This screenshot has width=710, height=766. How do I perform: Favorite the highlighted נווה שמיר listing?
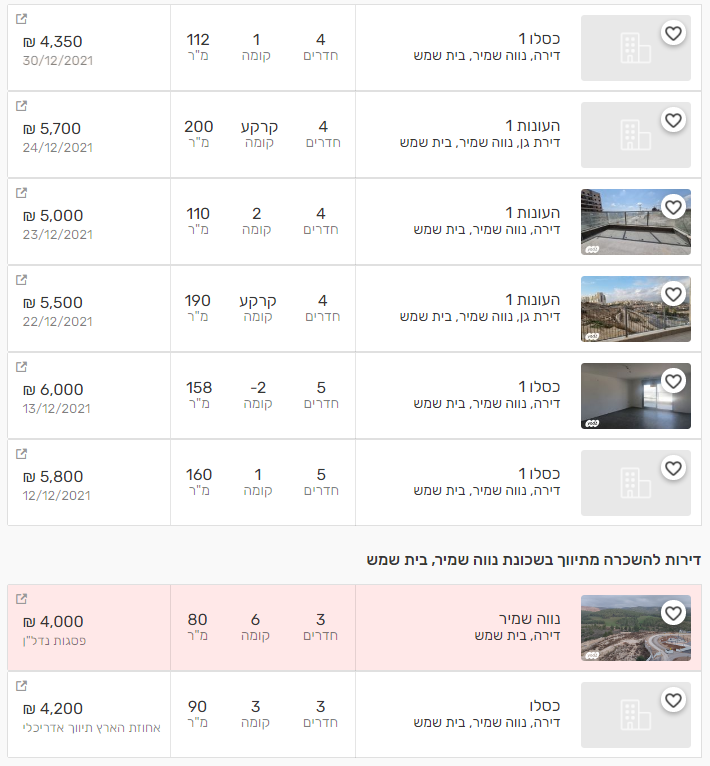point(673,613)
